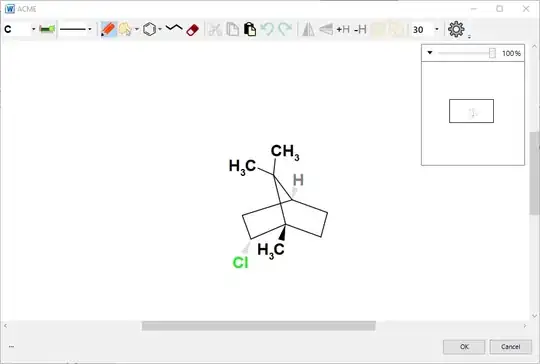Click the left H3C methyl label
Screen dimensions: 540x364
point(242,167)
